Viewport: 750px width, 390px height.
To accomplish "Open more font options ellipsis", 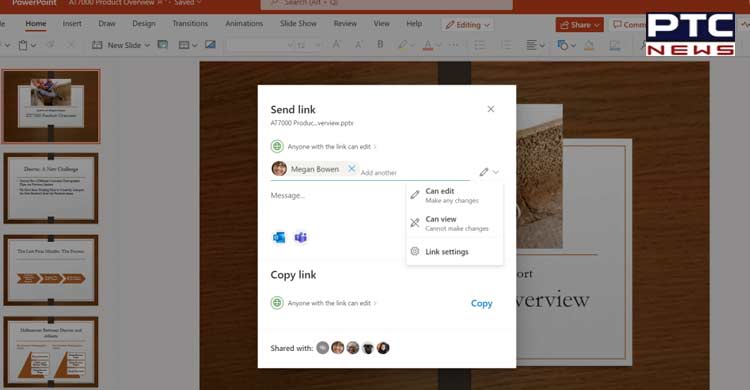I will click(x=454, y=45).
